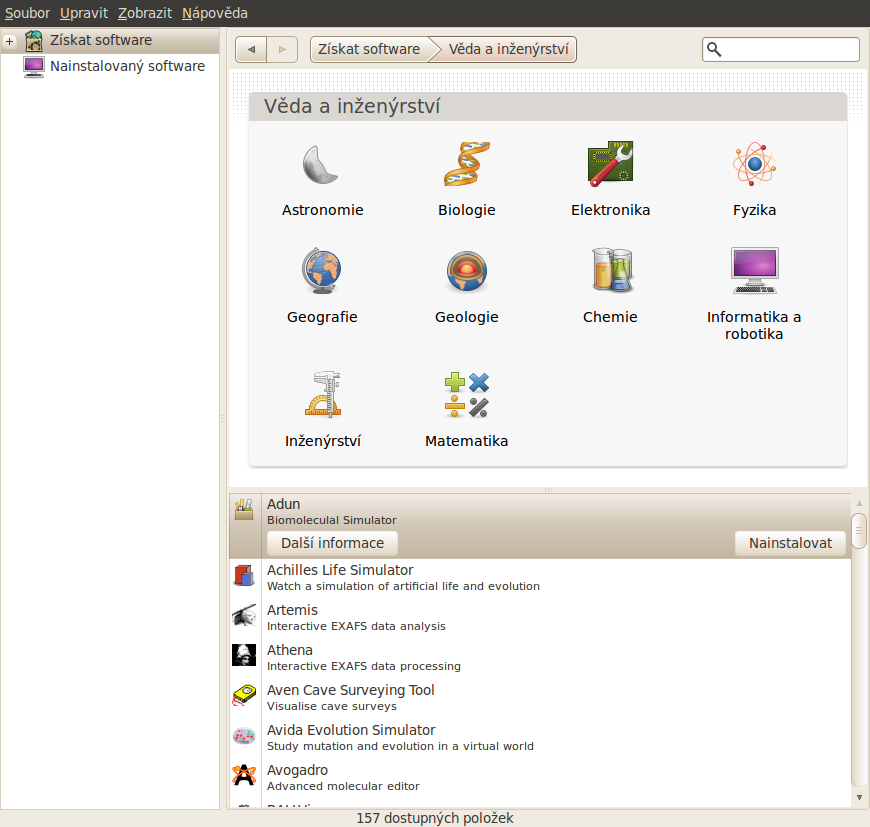
Task: Click the Matematika category label
Action: coord(467,441)
